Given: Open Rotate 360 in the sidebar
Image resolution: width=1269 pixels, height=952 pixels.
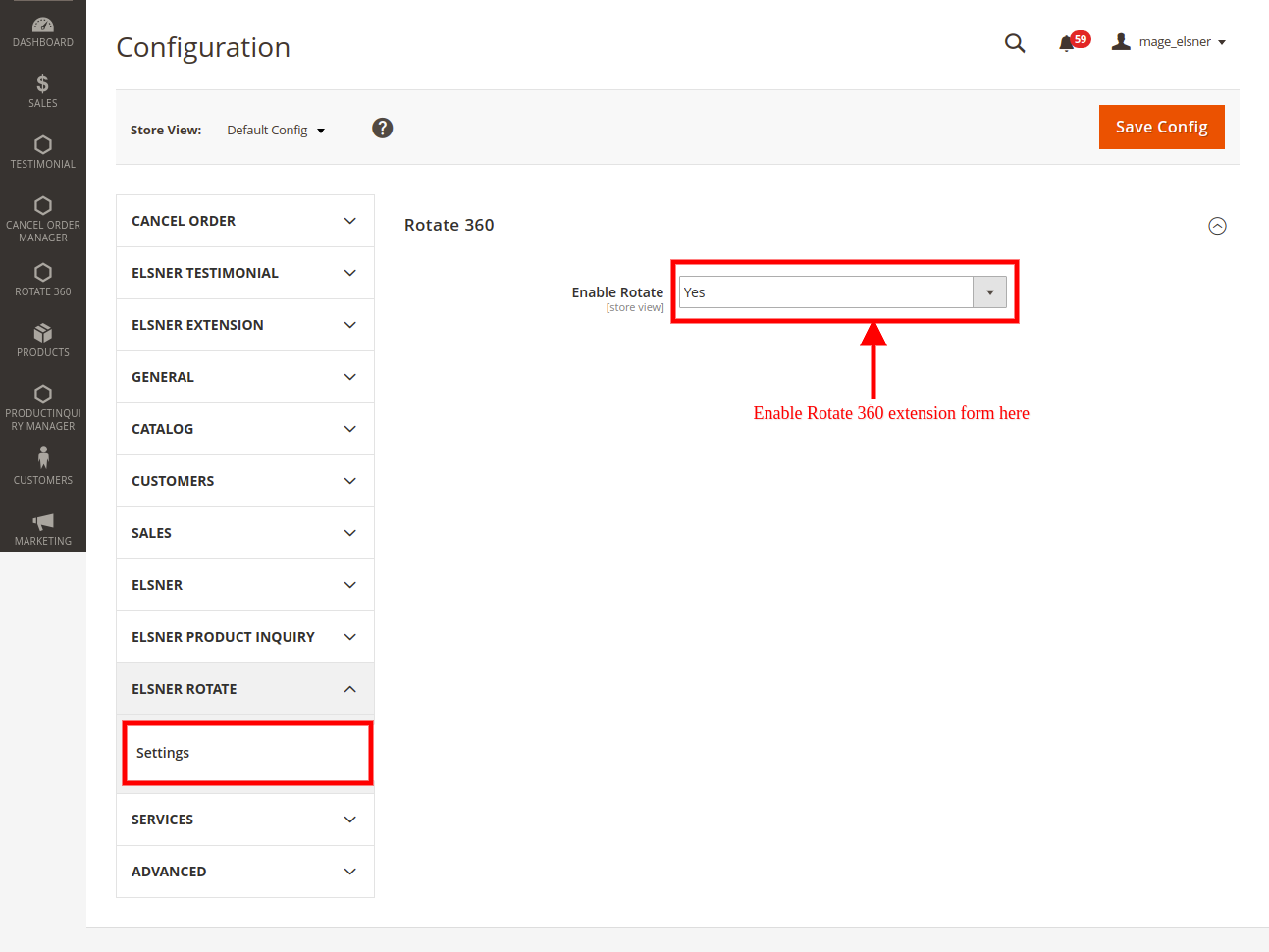Looking at the screenshot, I should [x=42, y=279].
